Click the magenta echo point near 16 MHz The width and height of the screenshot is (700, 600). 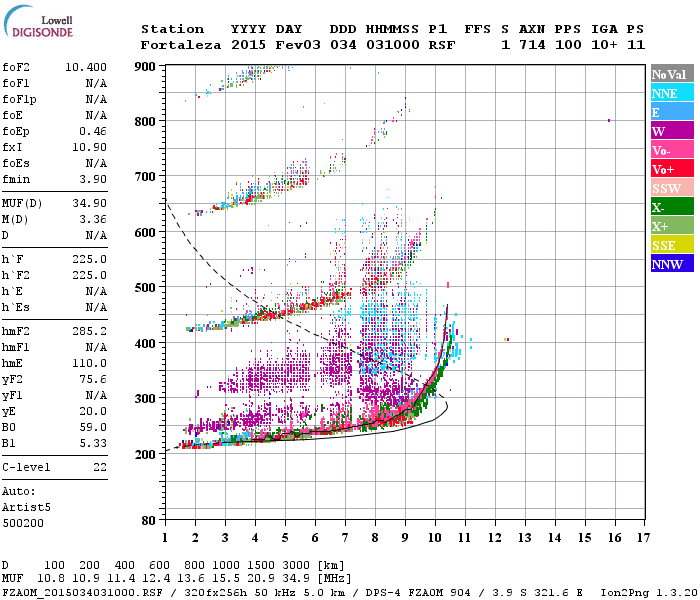point(609,120)
